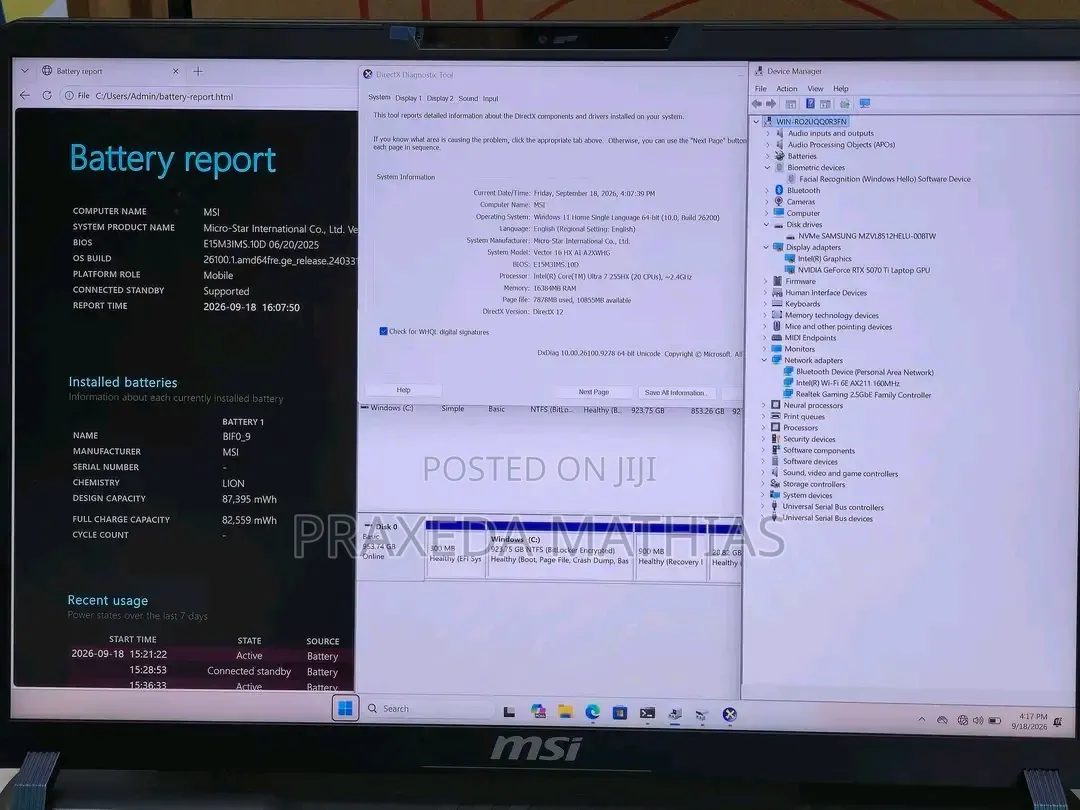Select NVIDIA GeForce RTX 5070 Ti Laptop GPU

tap(863, 270)
